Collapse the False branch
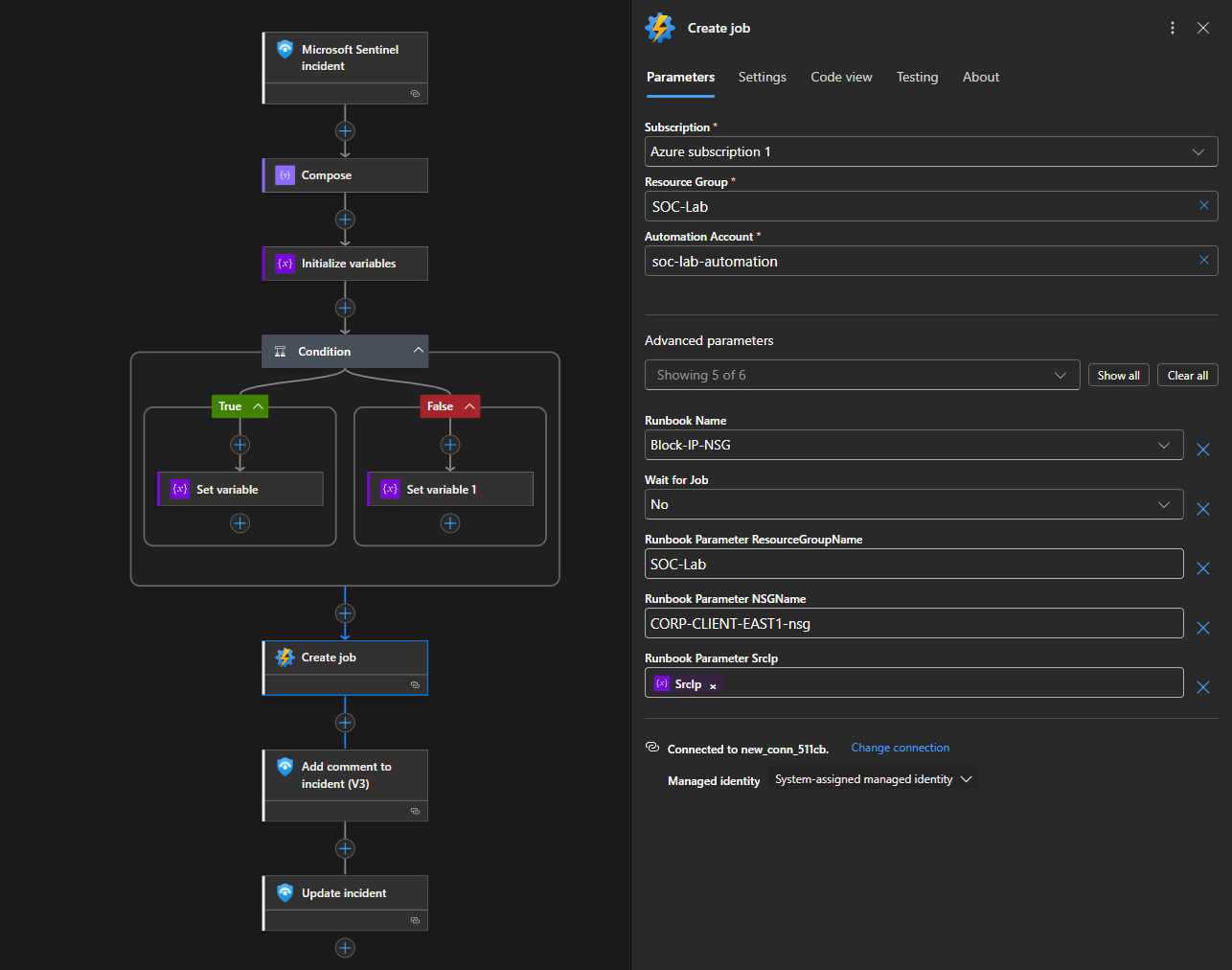The width and height of the screenshot is (1232, 970). pos(469,406)
